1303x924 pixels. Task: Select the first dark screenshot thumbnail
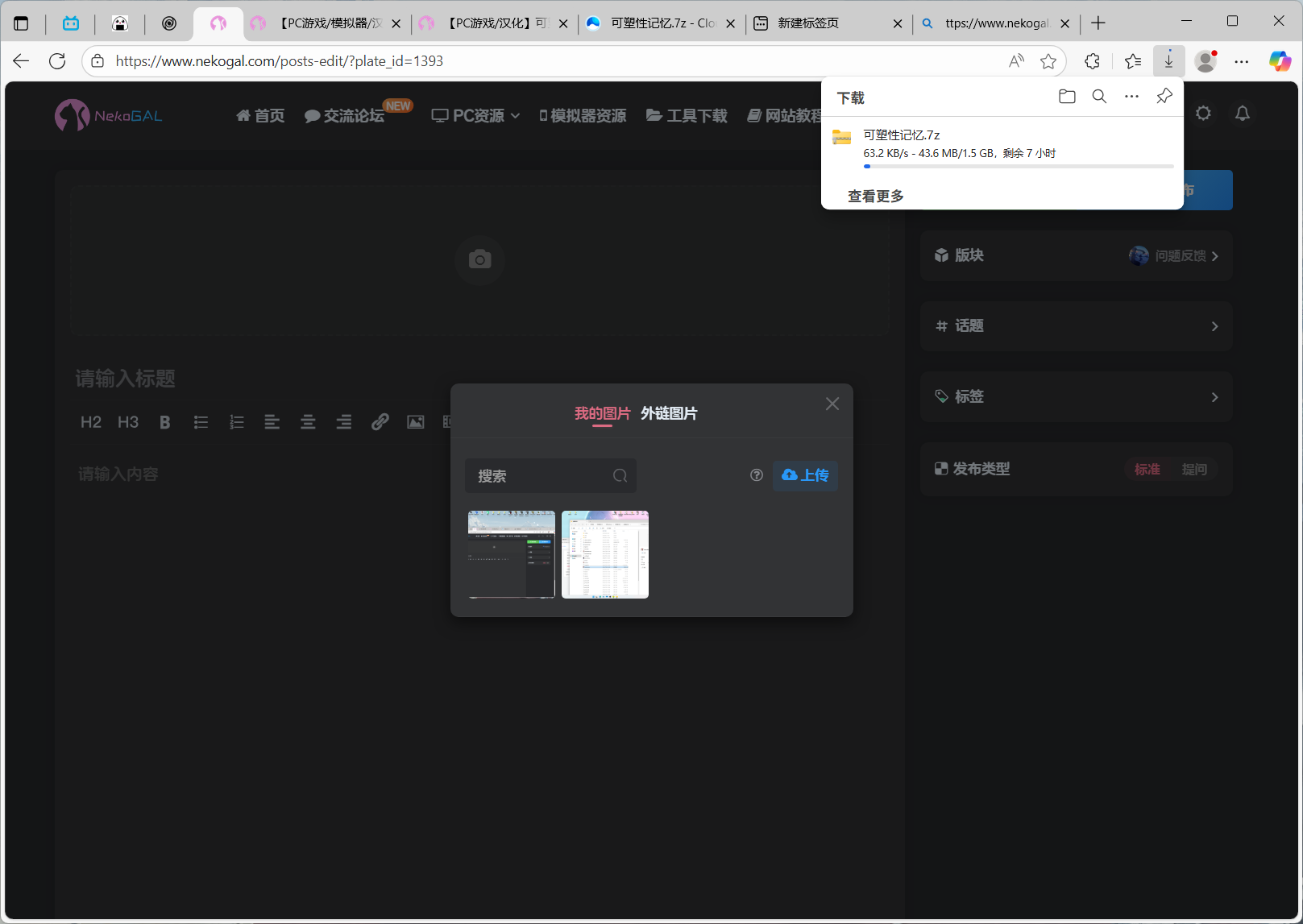point(512,554)
